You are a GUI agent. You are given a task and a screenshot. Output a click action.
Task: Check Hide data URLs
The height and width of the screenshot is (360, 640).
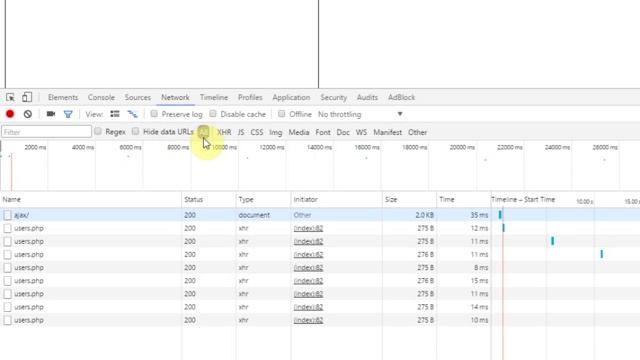point(135,131)
